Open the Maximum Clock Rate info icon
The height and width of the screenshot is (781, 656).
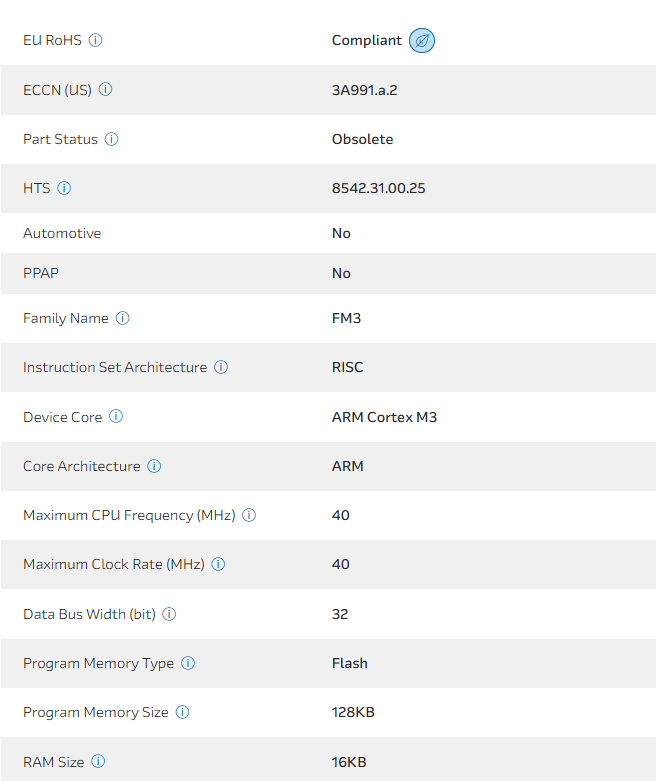[x=218, y=564]
